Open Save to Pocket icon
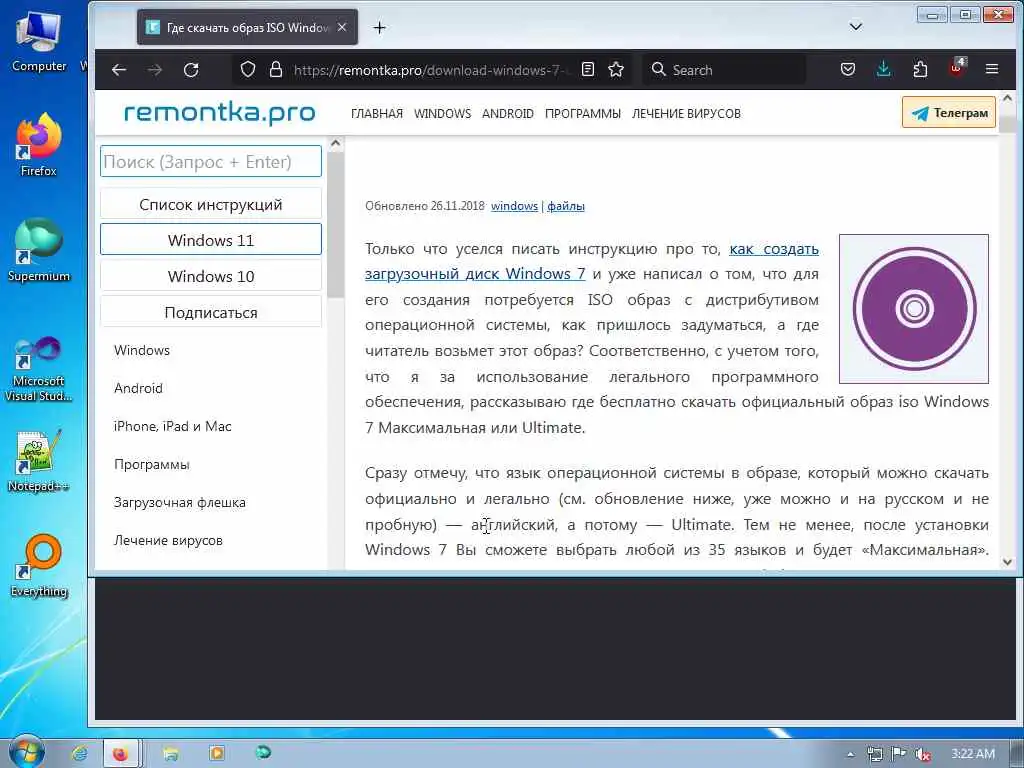The image size is (1024, 768). click(x=848, y=69)
